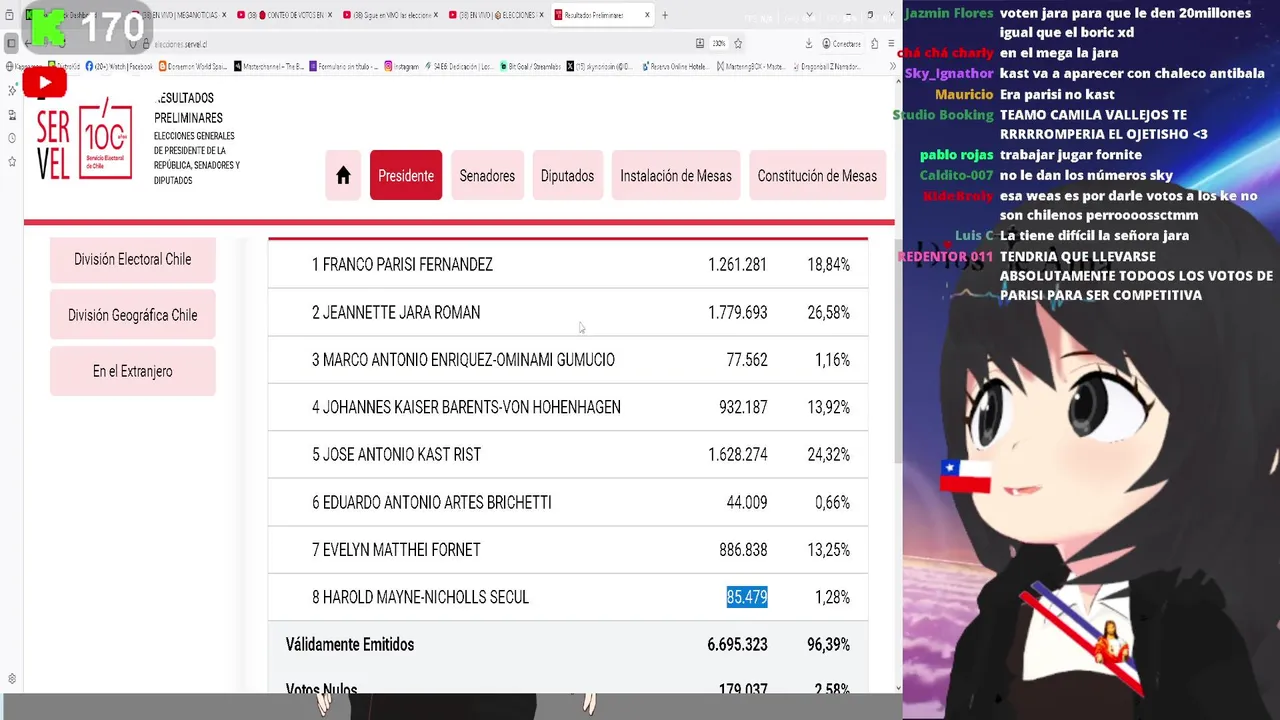Click the Conectarse account button
Viewport: 1280px width, 720px height.
841,44
